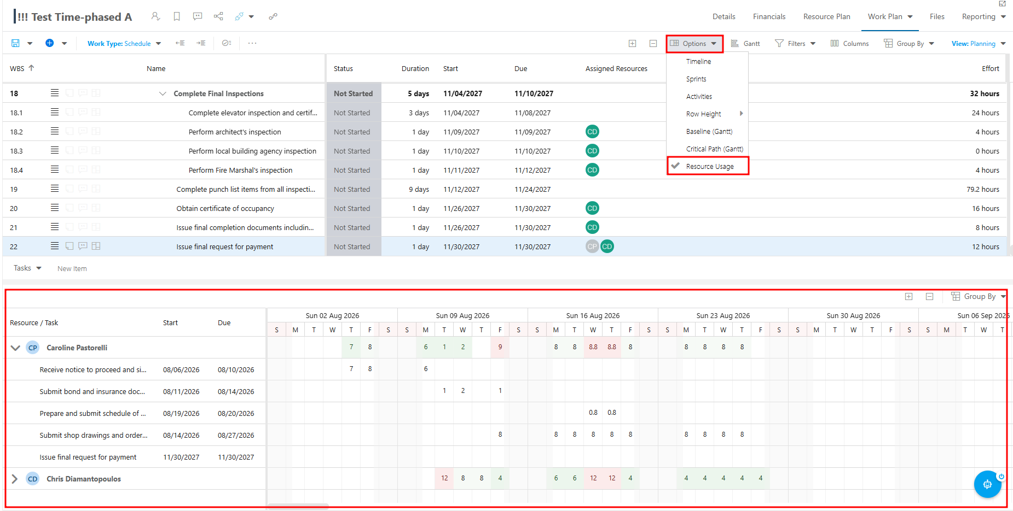Switch to the Financials tab
The height and width of the screenshot is (511, 1013).
coord(769,17)
